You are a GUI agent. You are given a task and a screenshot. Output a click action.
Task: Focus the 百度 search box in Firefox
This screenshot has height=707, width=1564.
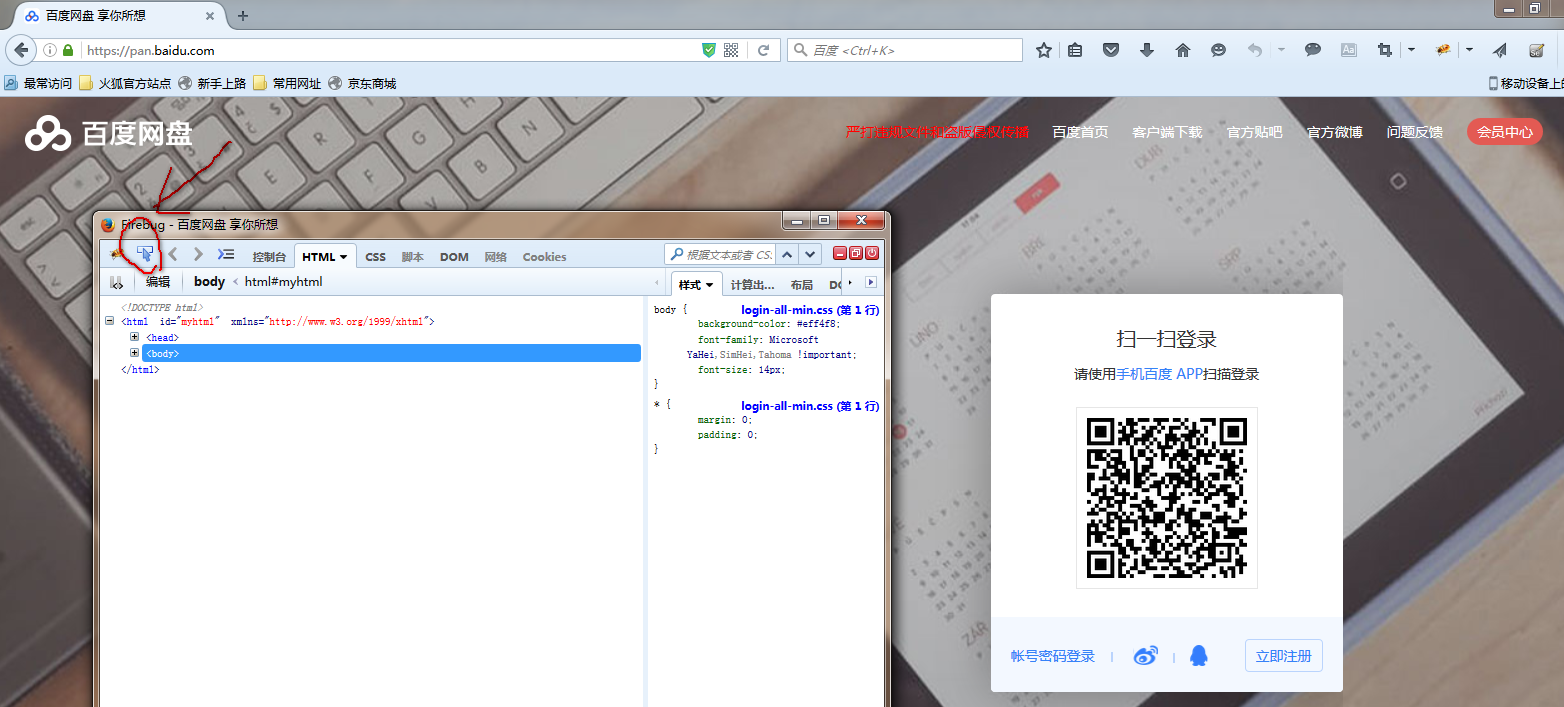pos(905,50)
